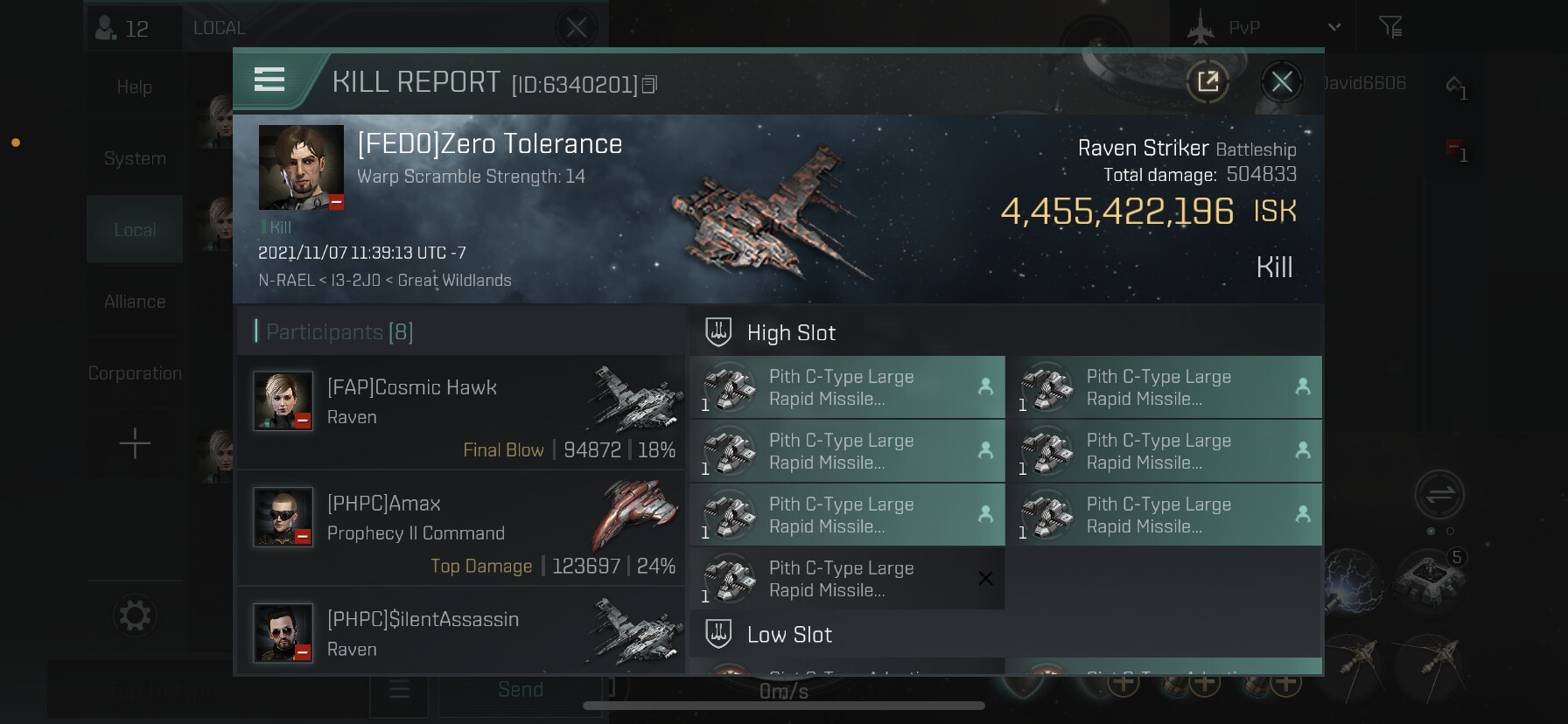1568x724 pixels.
Task: Open the Help chat tab
Action: (x=135, y=87)
